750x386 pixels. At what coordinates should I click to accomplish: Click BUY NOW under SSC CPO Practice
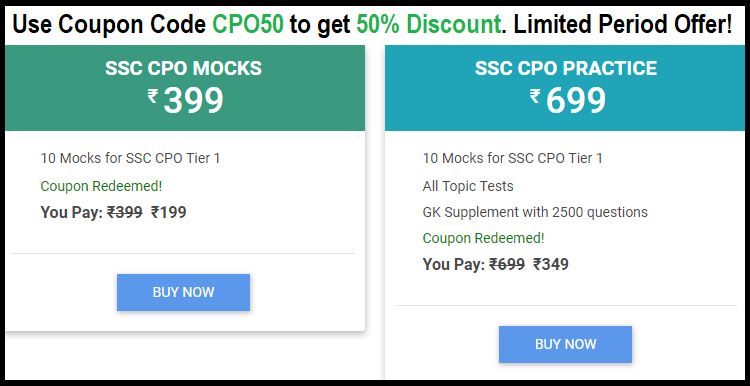tap(565, 344)
